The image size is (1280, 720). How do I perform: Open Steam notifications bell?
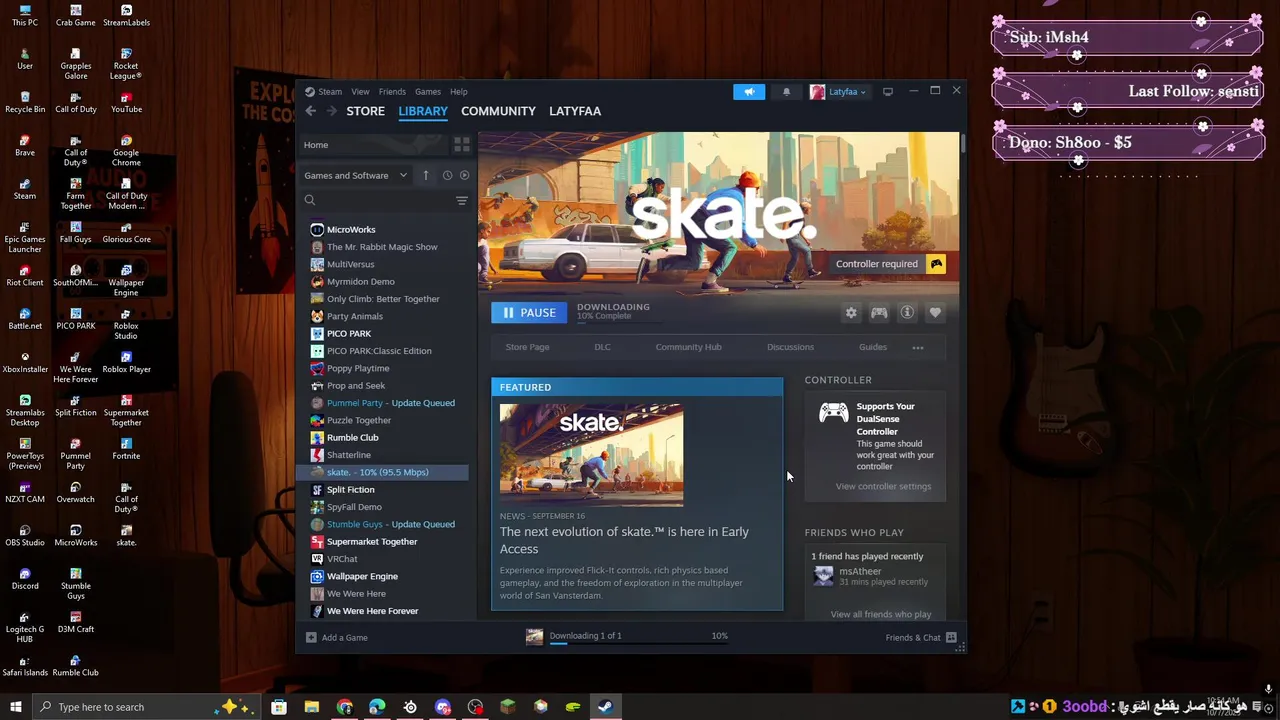click(786, 92)
